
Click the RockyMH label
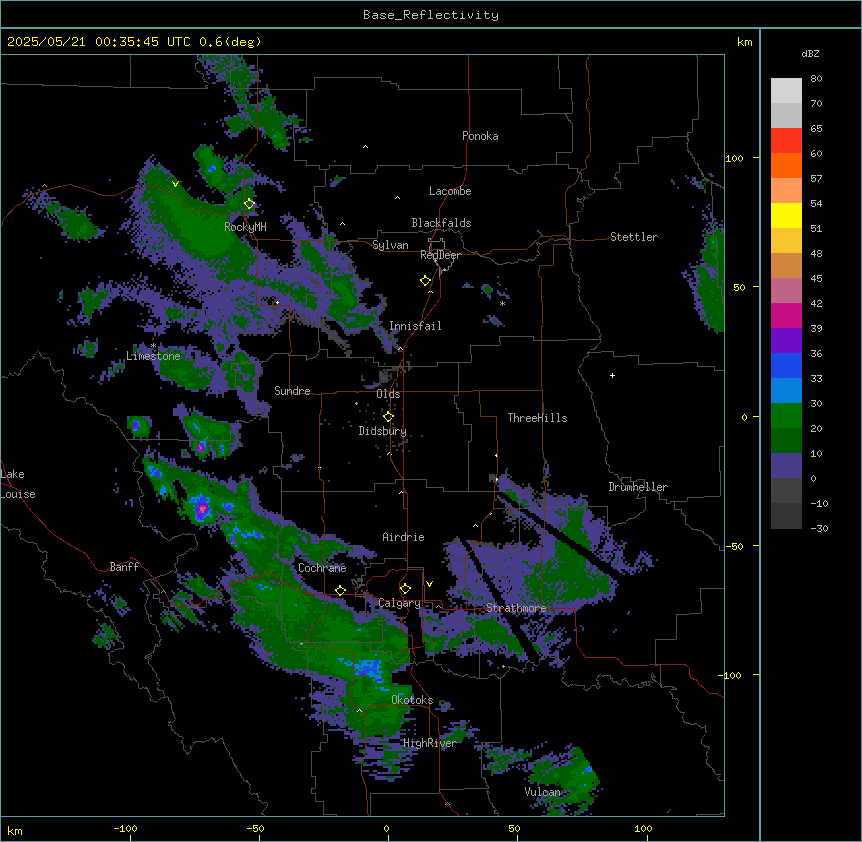245,226
